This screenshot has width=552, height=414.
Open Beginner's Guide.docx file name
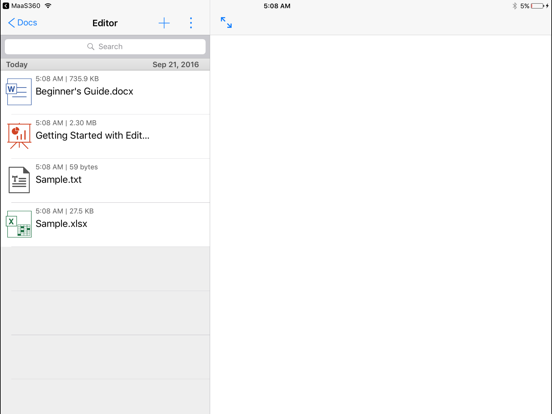tap(84, 92)
